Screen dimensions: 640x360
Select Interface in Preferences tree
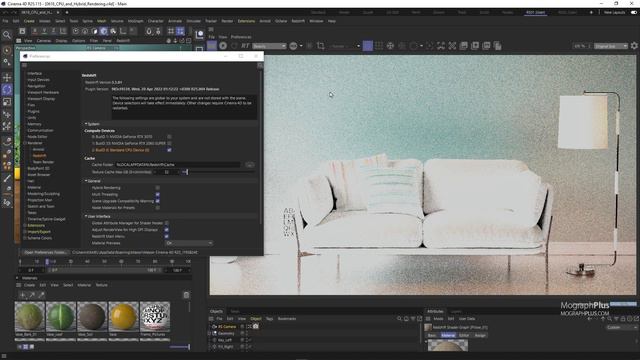pos(34,73)
